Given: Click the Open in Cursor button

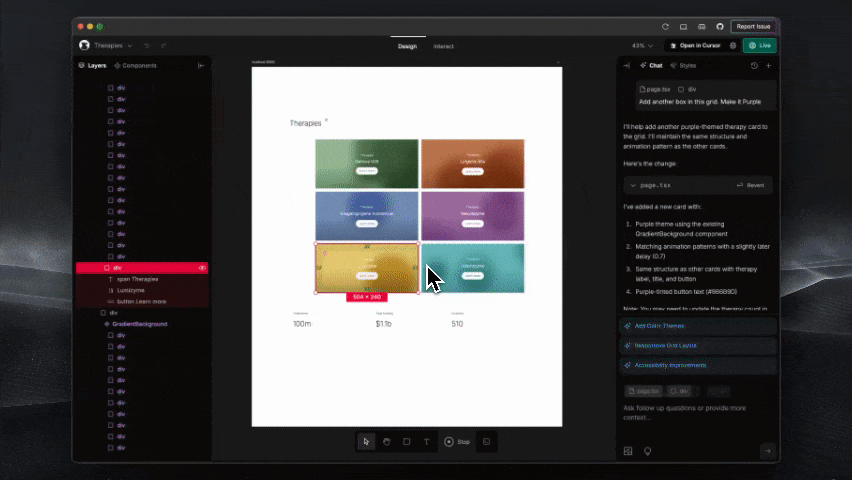Looking at the screenshot, I should (695, 45).
